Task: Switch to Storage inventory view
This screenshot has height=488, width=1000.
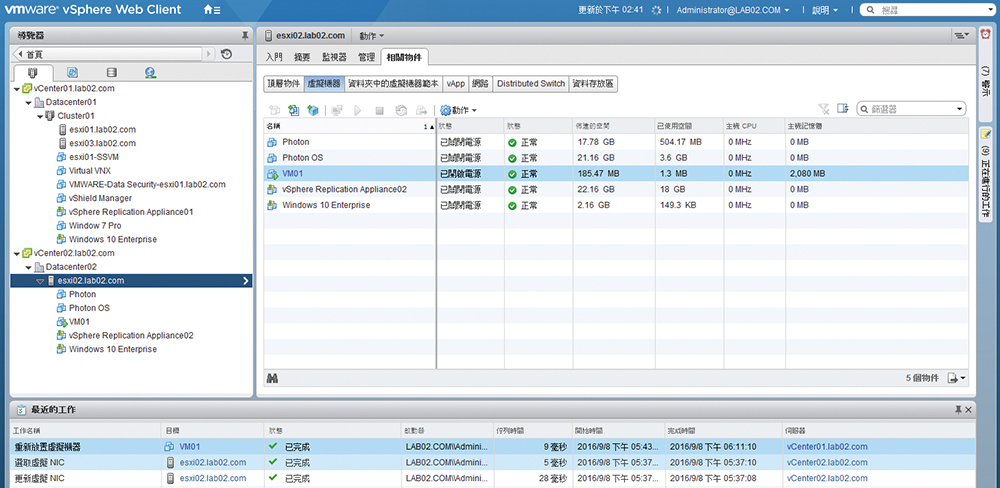Action: pos(112,73)
